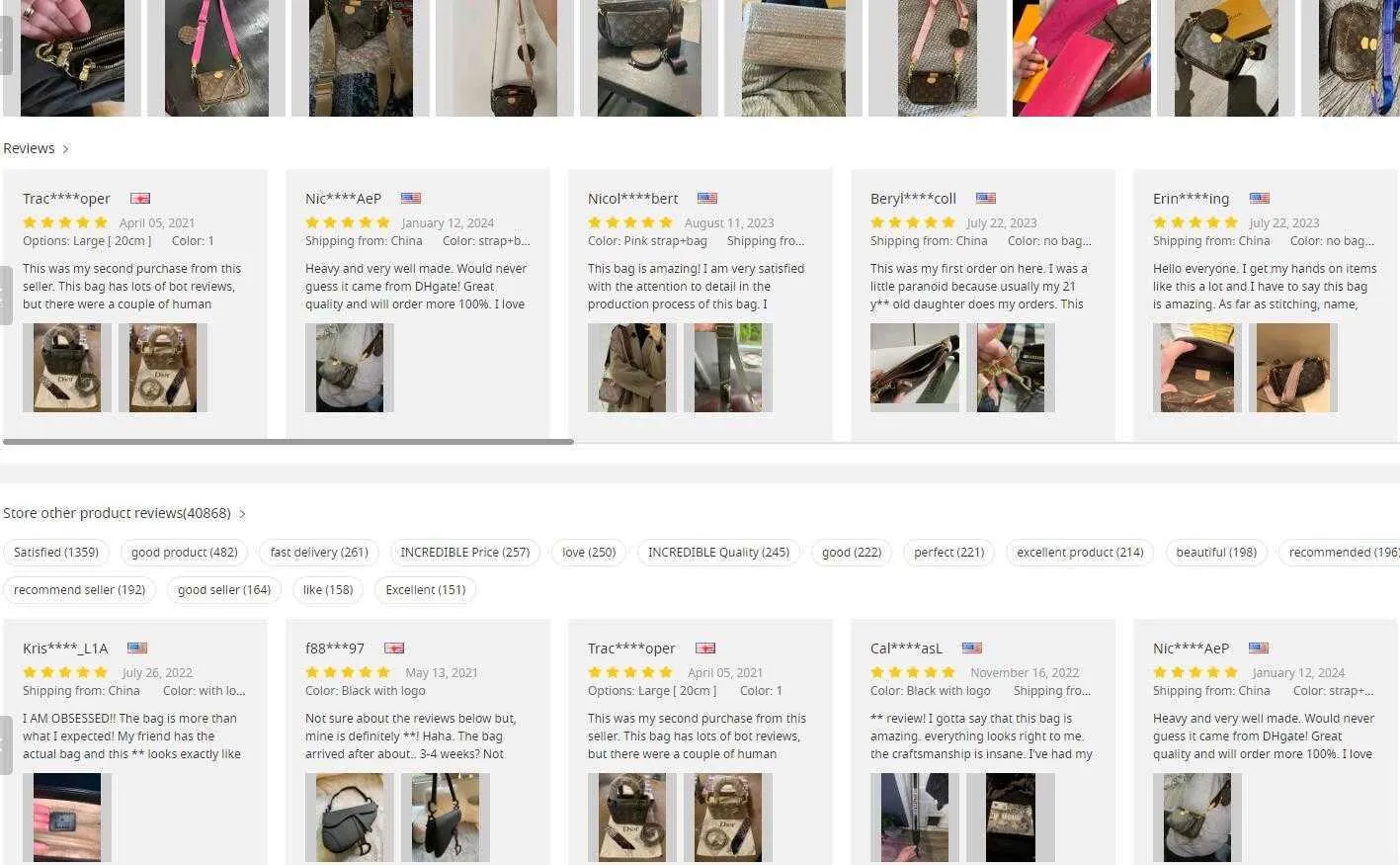Expand Store other product reviews chevron
The image size is (1400, 865).
pos(242,514)
